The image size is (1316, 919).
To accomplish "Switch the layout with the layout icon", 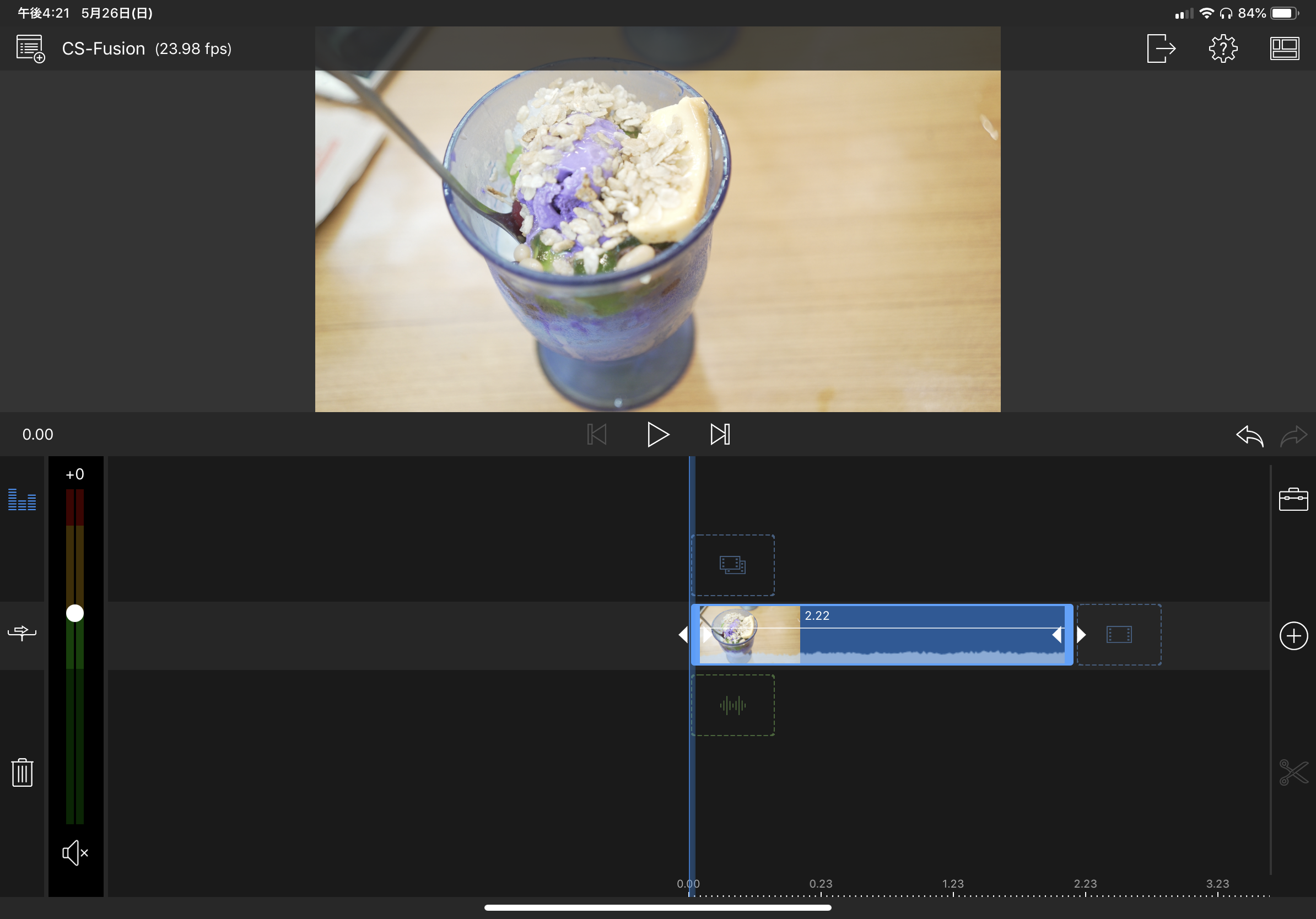I will click(1284, 48).
